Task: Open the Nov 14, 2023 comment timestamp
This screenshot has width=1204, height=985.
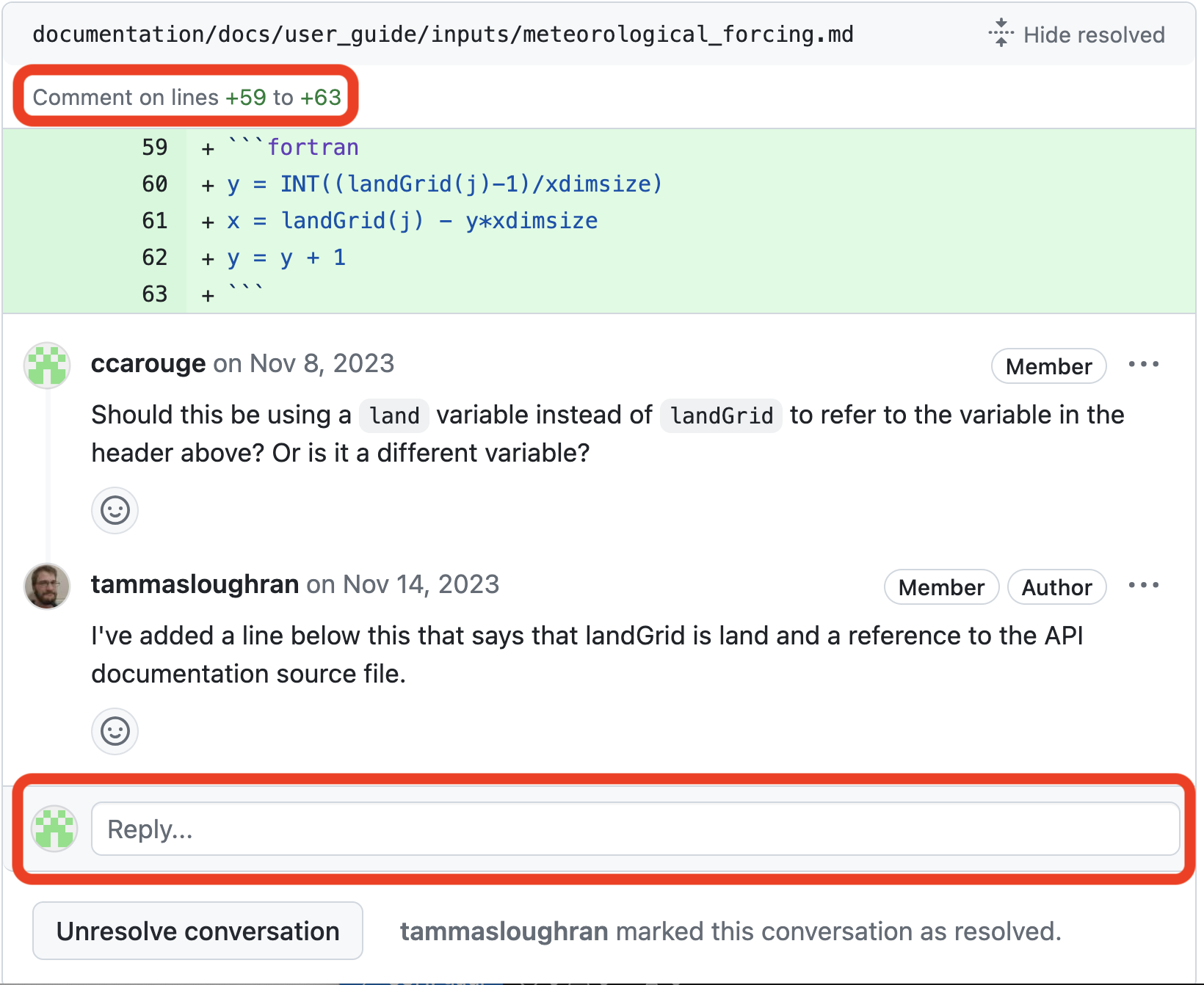Action: (x=421, y=584)
